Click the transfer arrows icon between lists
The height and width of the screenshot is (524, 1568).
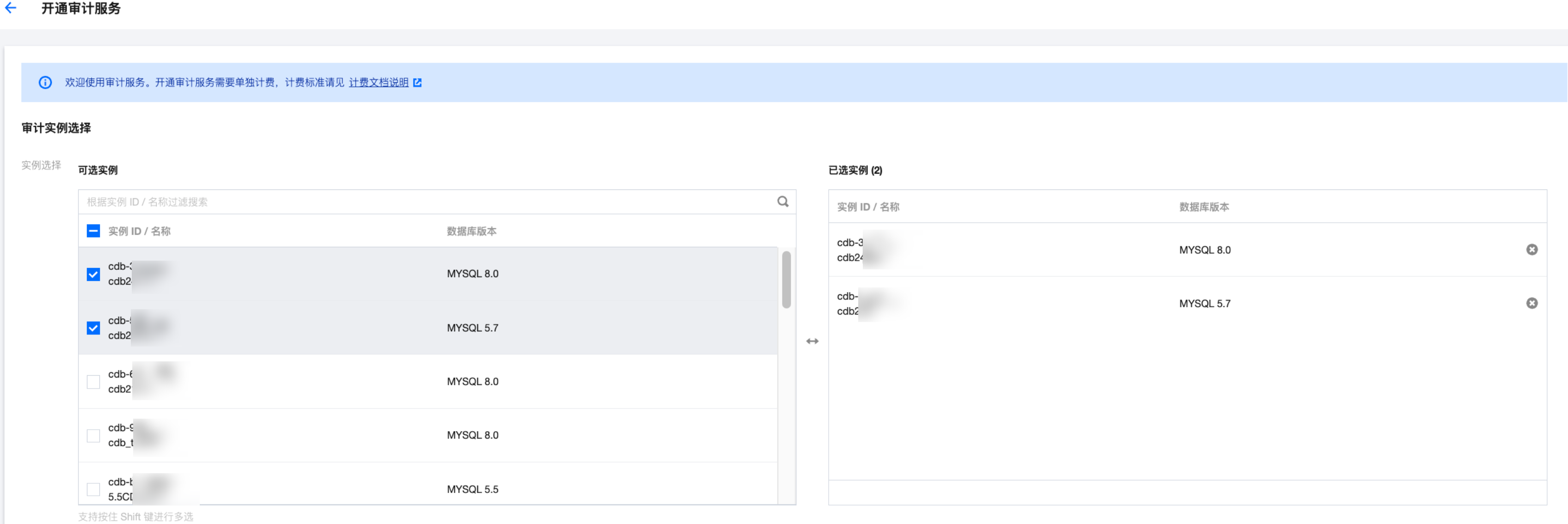click(x=812, y=341)
